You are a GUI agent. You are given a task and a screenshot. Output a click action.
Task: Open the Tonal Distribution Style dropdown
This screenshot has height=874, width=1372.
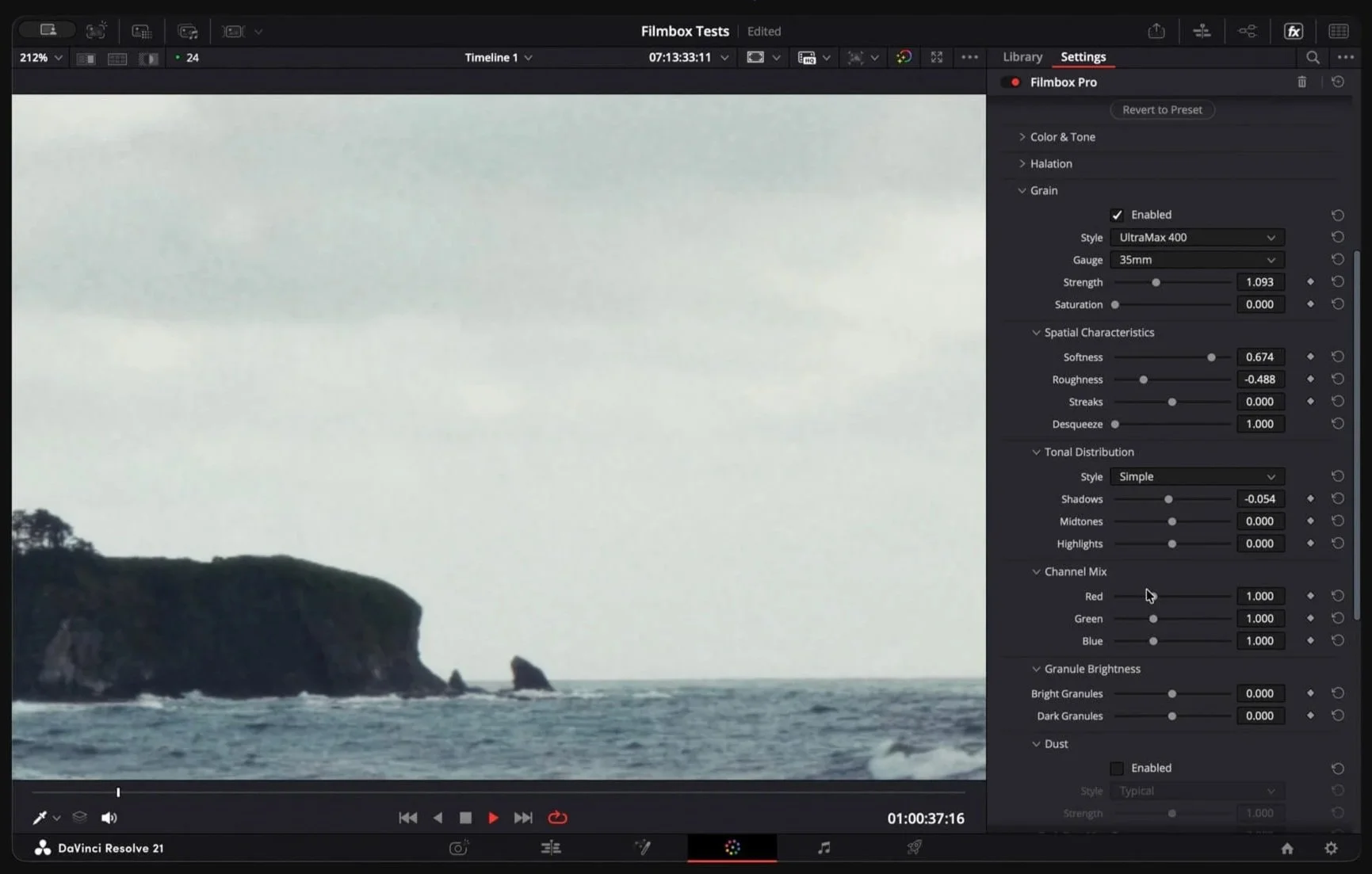(1197, 476)
